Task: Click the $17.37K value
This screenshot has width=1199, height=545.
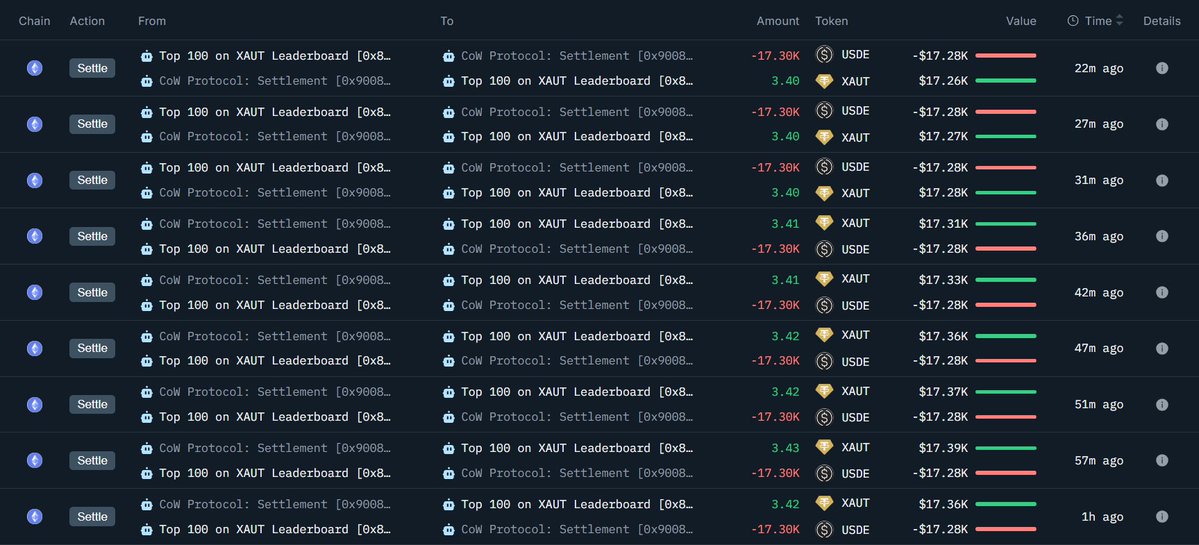Action: tap(943, 391)
